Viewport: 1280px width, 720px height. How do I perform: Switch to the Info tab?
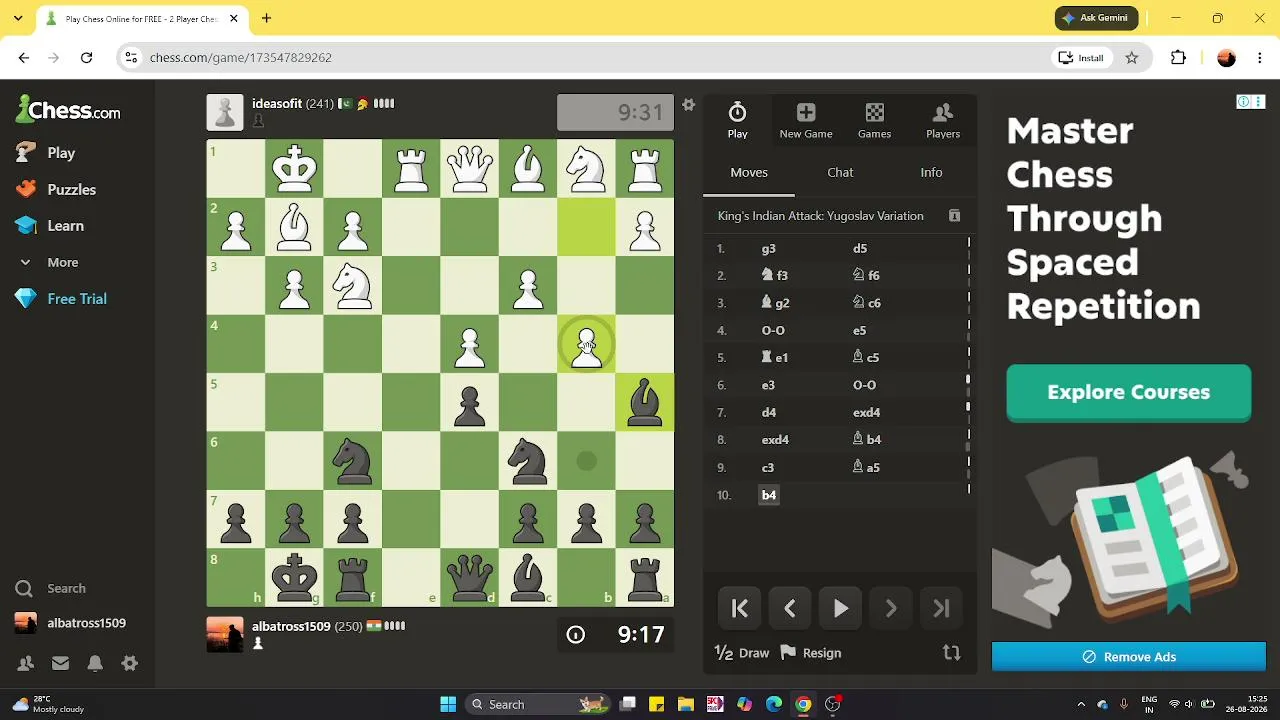pos(931,172)
